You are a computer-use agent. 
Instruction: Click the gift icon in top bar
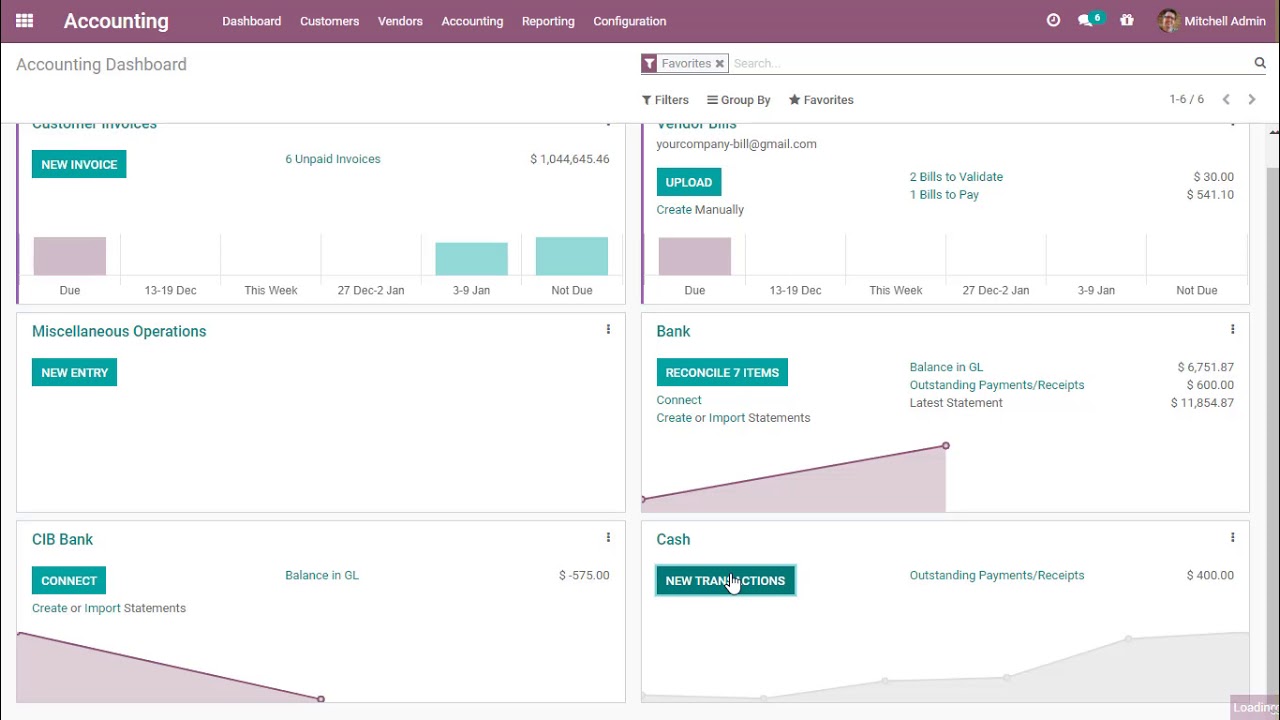[x=1127, y=20]
